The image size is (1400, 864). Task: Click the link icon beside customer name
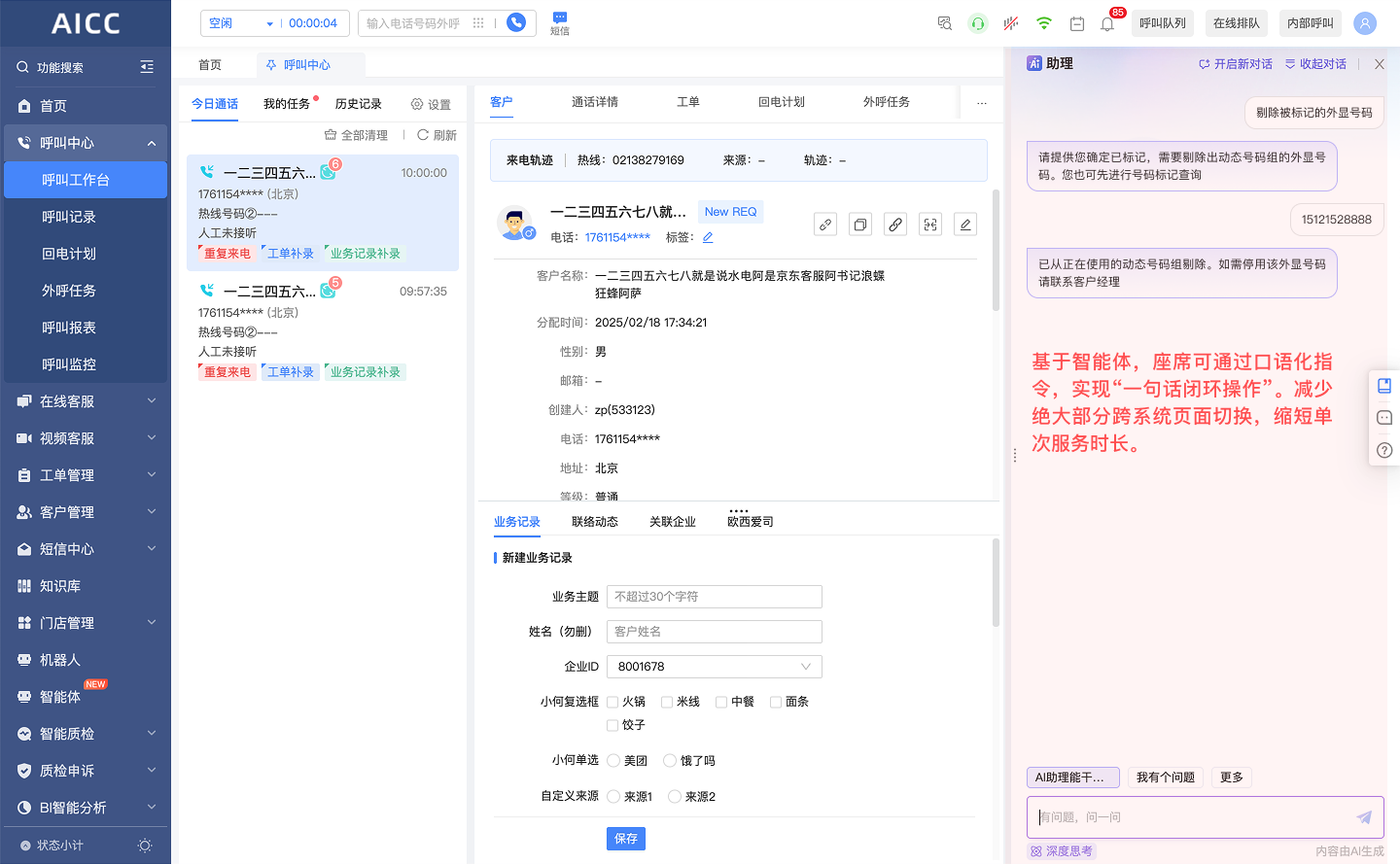click(825, 225)
